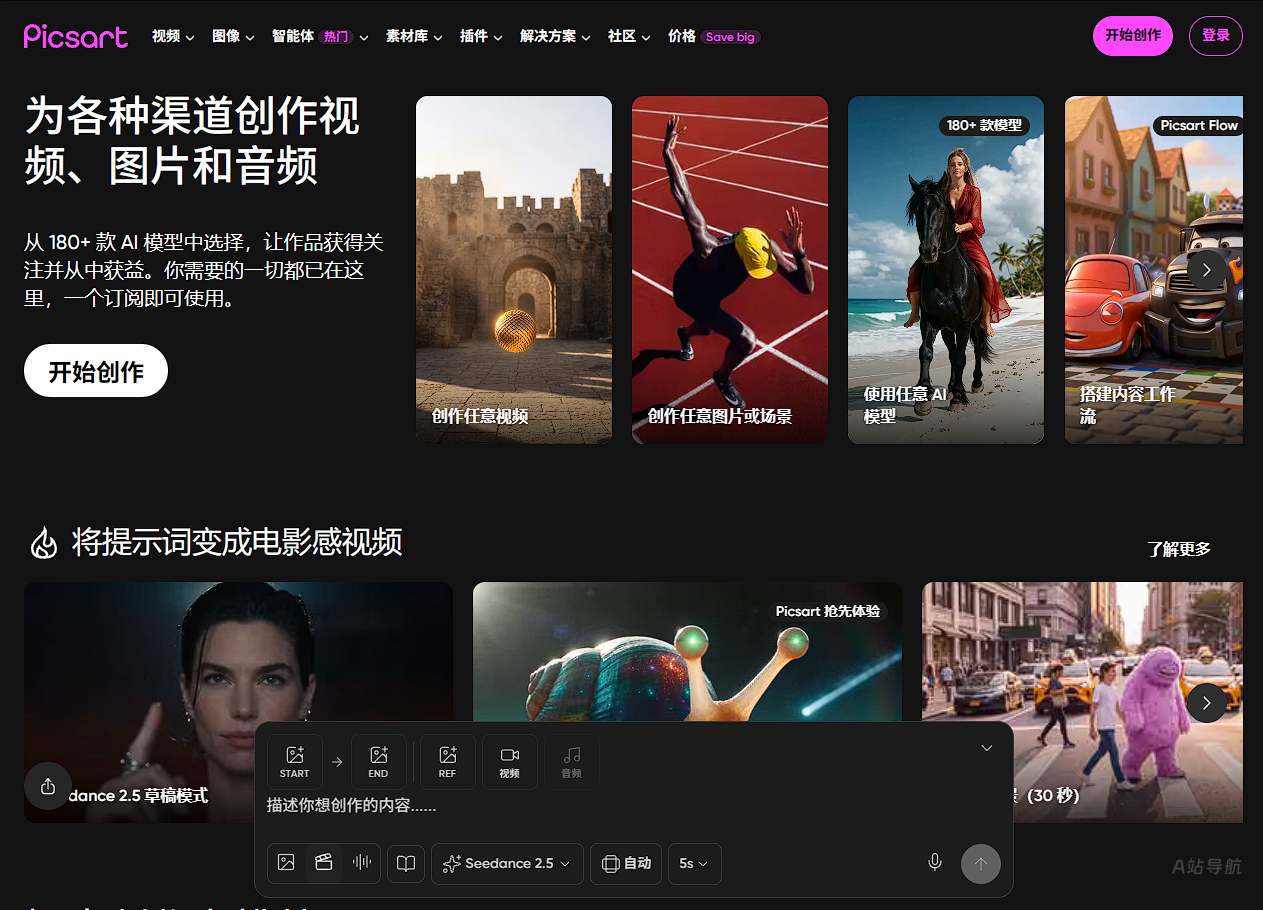The width and height of the screenshot is (1263, 910).
Task: Open the 创作任意视频 castle card
Action: point(514,270)
